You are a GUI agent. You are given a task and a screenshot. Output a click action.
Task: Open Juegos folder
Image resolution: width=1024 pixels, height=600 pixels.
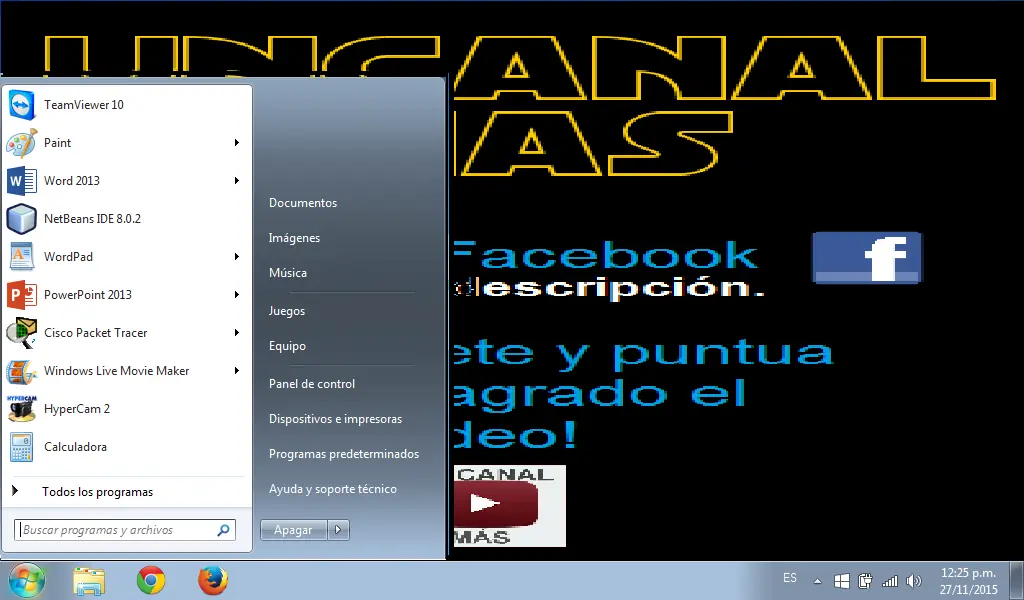click(x=287, y=311)
